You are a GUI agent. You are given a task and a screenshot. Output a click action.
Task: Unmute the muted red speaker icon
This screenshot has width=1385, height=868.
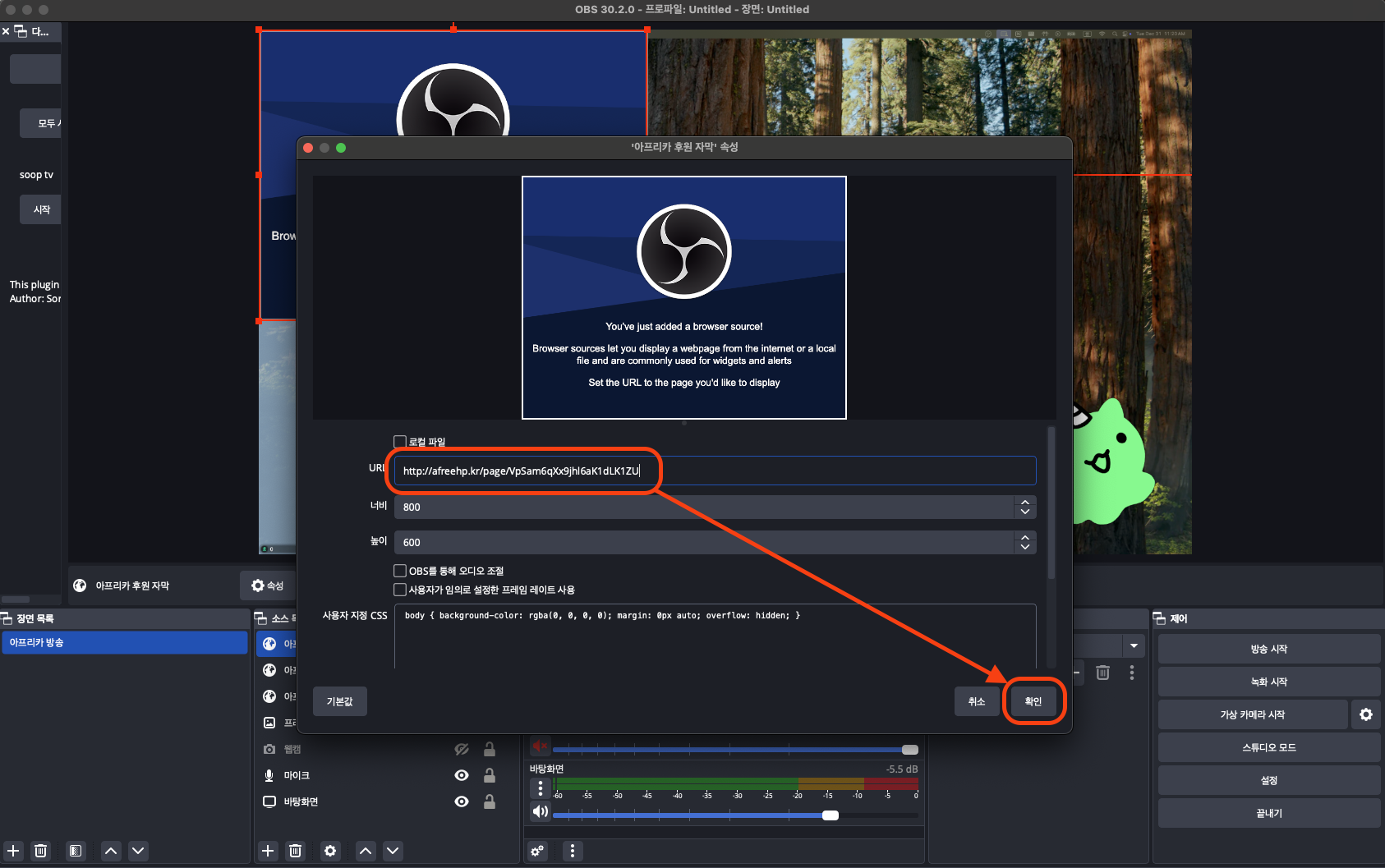[x=540, y=746]
